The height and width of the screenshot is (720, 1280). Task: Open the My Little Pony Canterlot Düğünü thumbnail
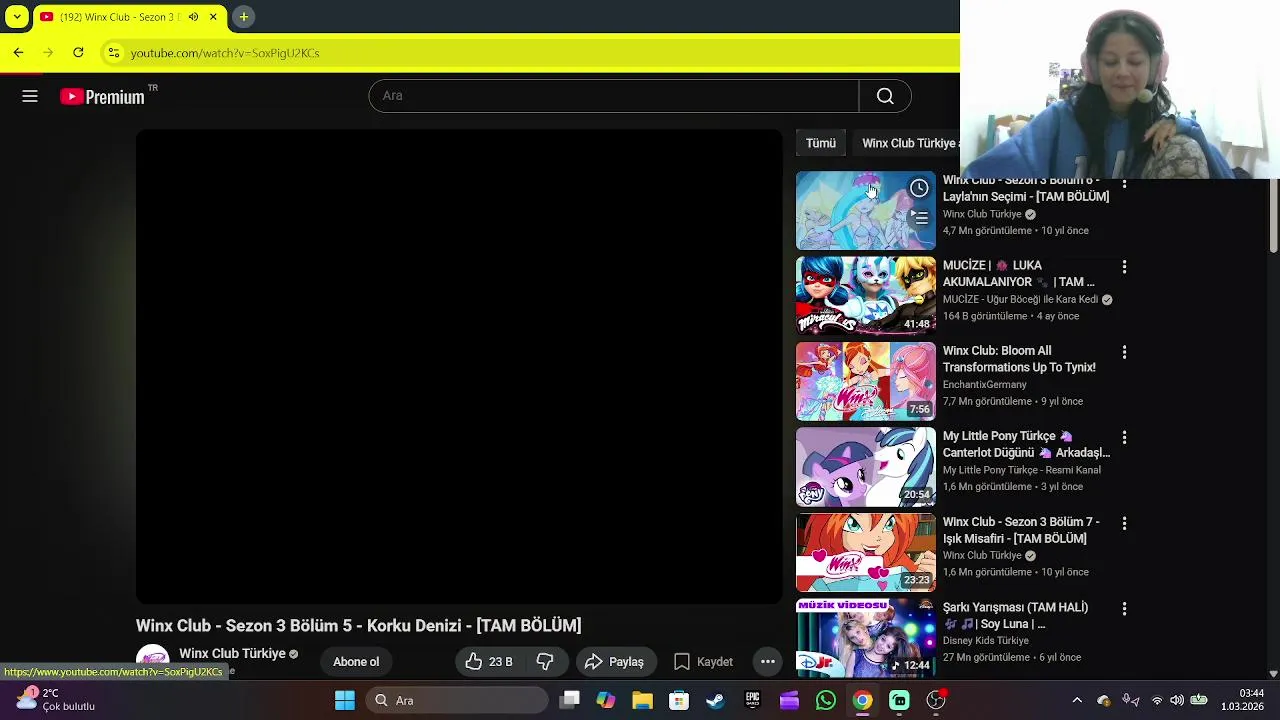click(x=866, y=467)
